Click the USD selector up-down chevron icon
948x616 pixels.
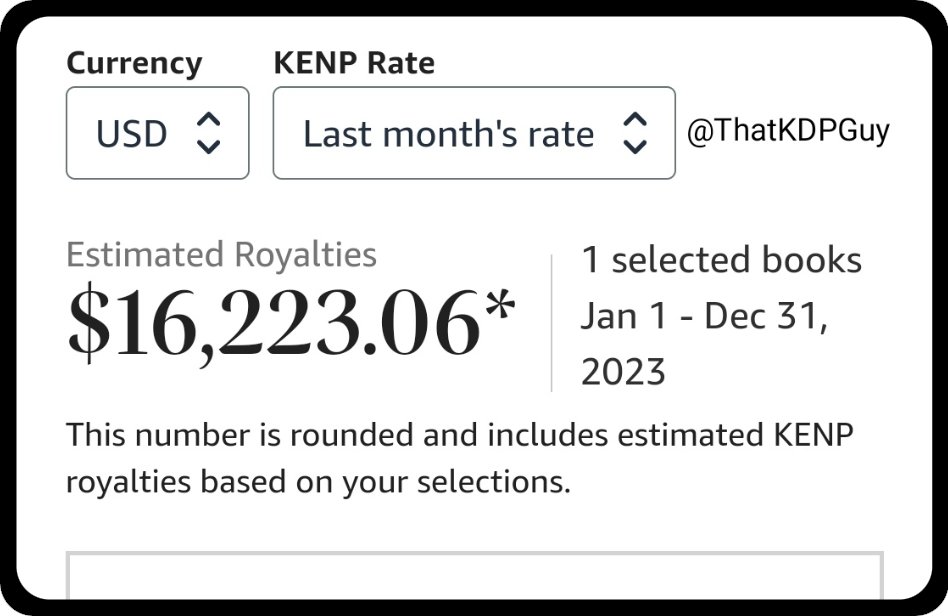[209, 133]
